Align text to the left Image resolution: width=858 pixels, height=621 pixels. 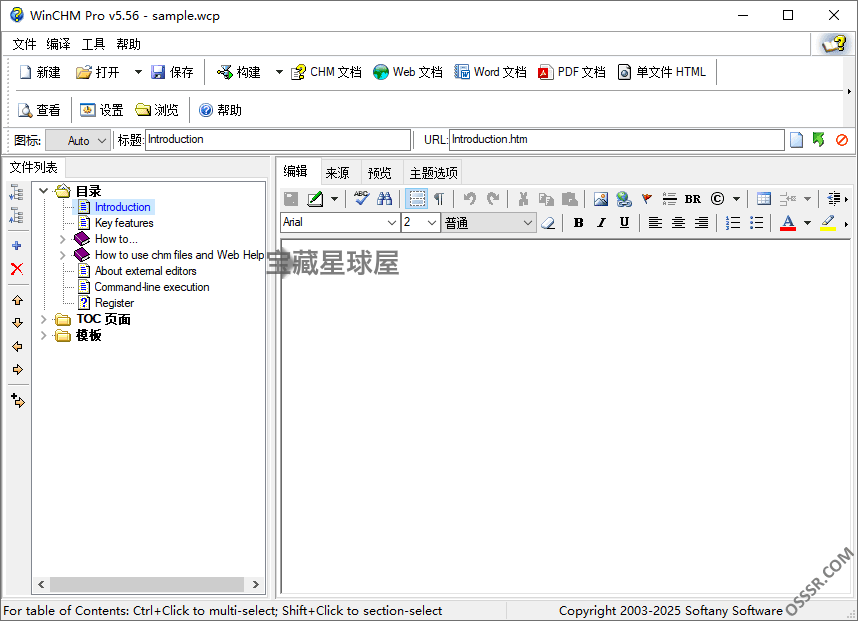[x=655, y=223]
